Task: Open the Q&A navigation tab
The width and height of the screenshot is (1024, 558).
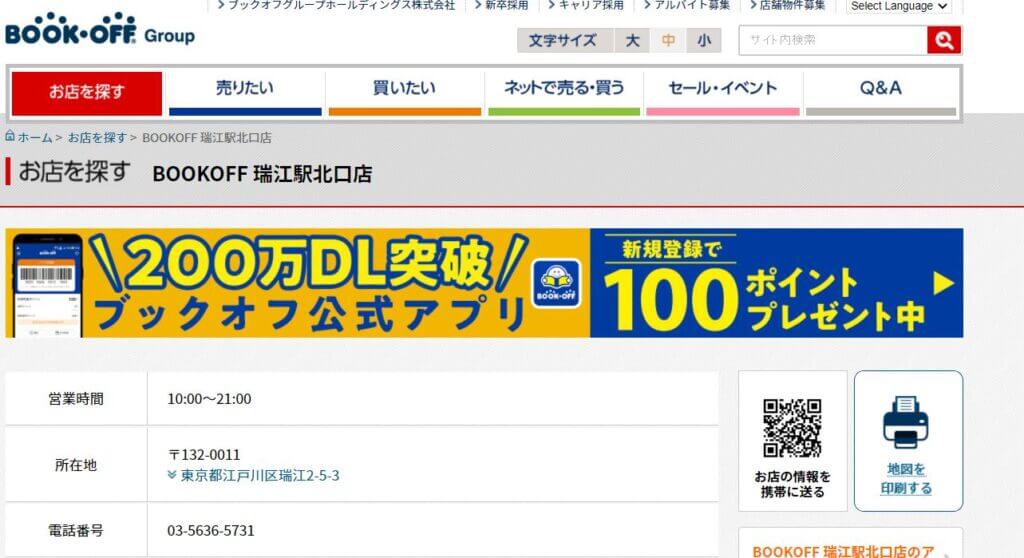Action: 881,92
